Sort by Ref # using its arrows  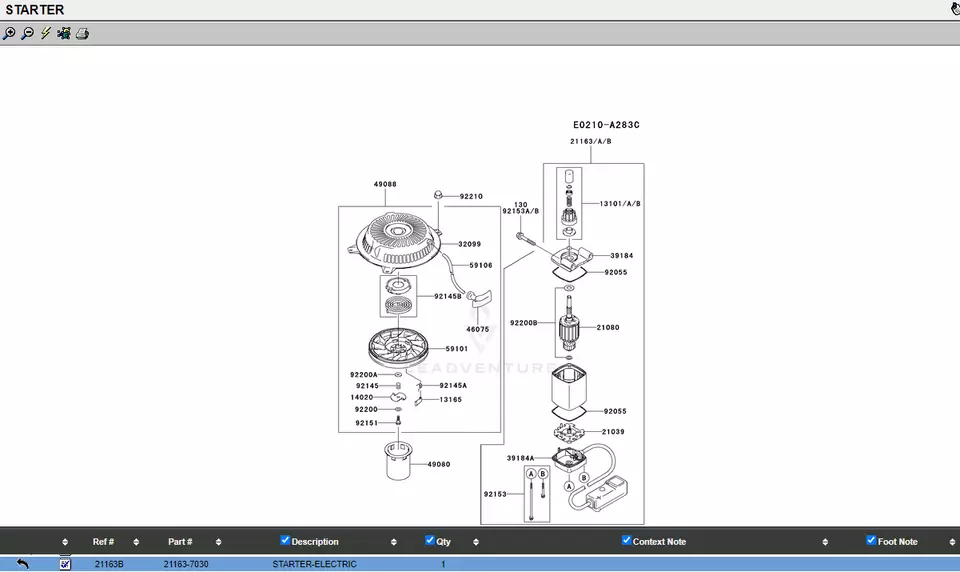(x=136, y=542)
